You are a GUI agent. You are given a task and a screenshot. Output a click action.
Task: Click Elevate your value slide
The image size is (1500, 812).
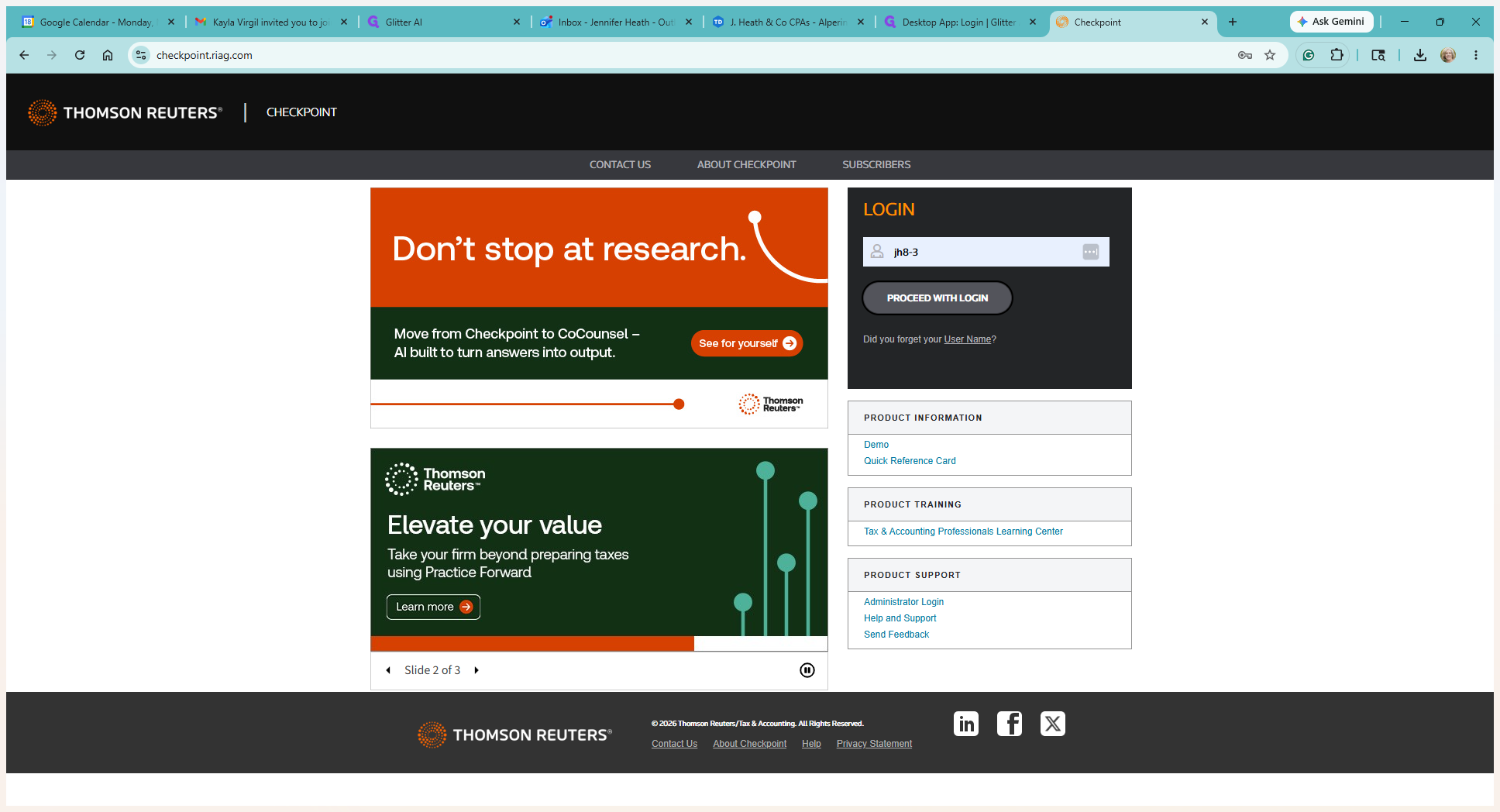[599, 549]
